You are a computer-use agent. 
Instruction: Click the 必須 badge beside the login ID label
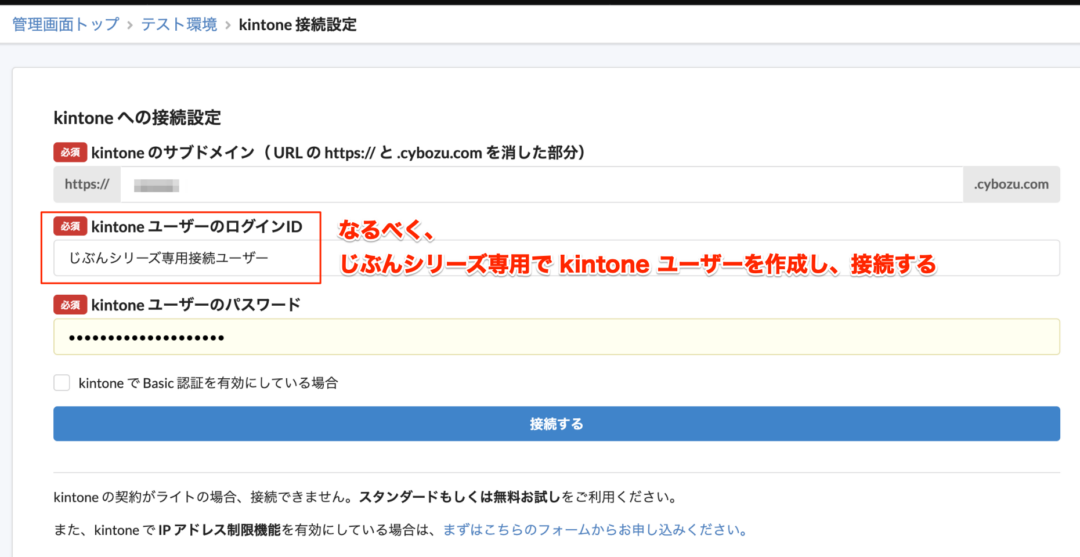70,226
